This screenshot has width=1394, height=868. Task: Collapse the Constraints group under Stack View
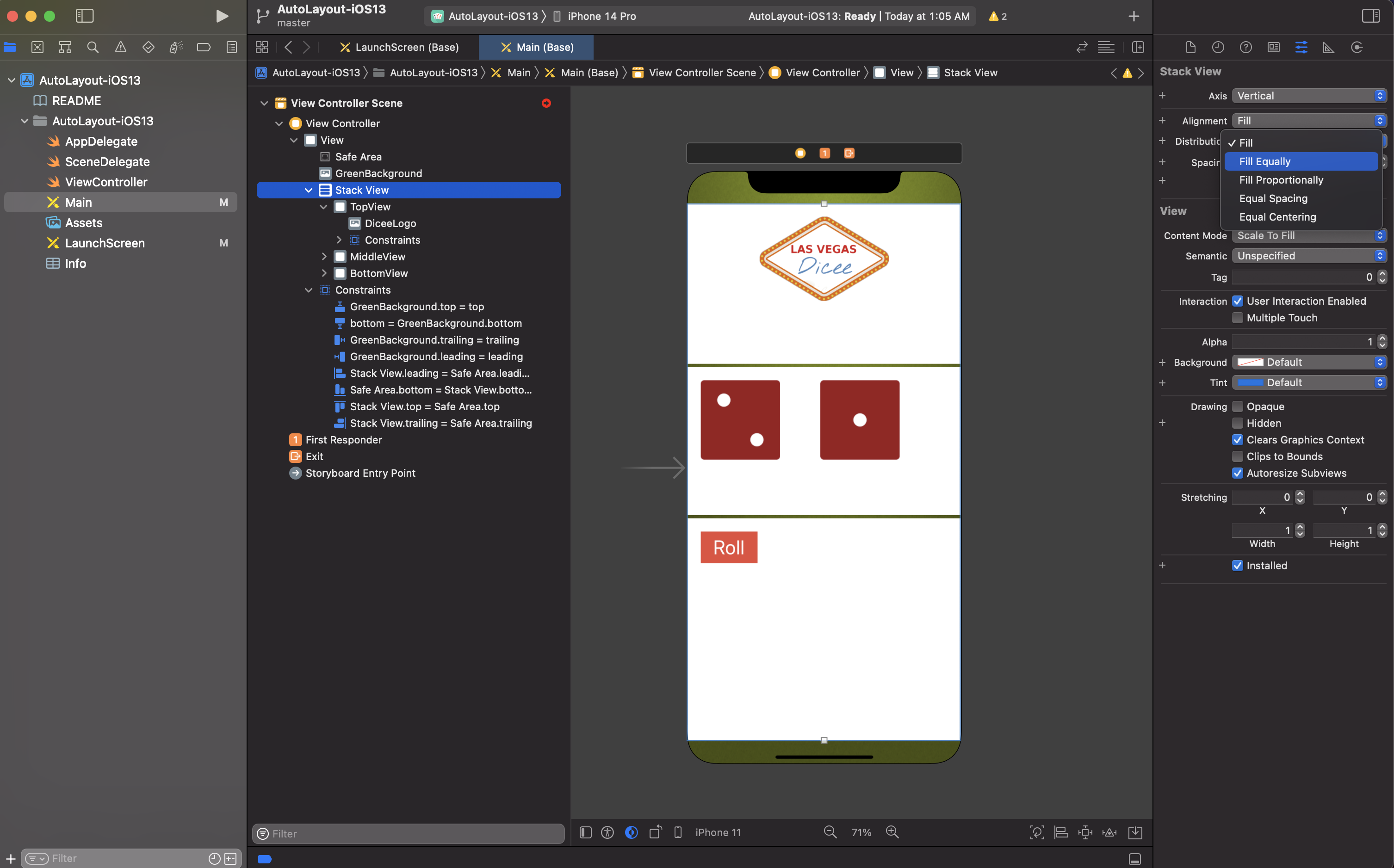tap(309, 290)
